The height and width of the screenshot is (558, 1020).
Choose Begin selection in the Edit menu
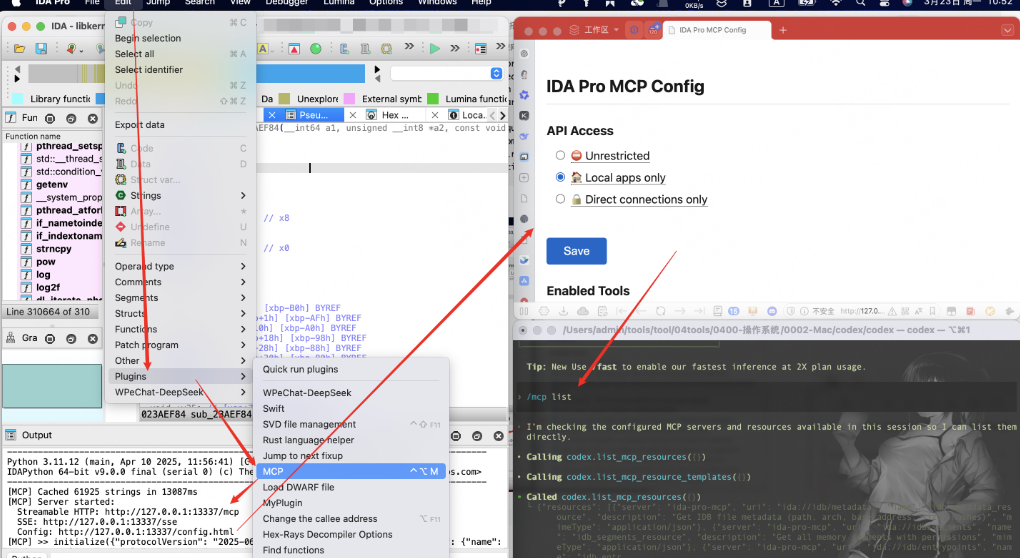(179, 38)
